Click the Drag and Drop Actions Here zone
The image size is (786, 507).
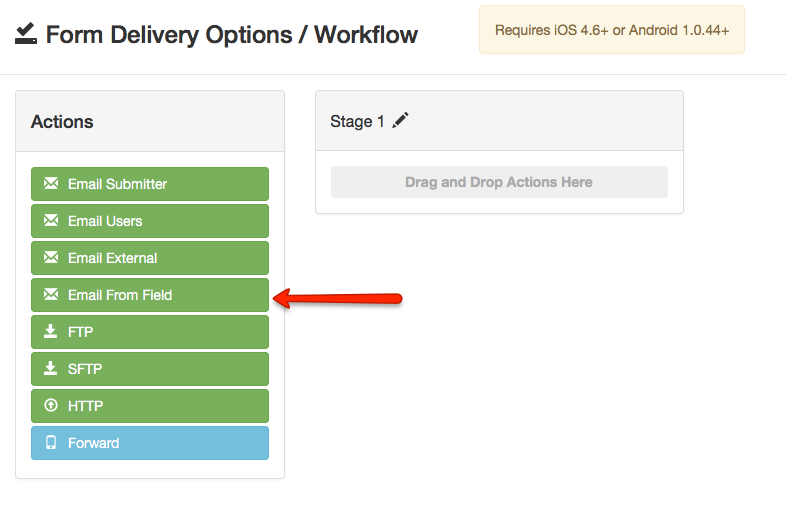(x=499, y=182)
